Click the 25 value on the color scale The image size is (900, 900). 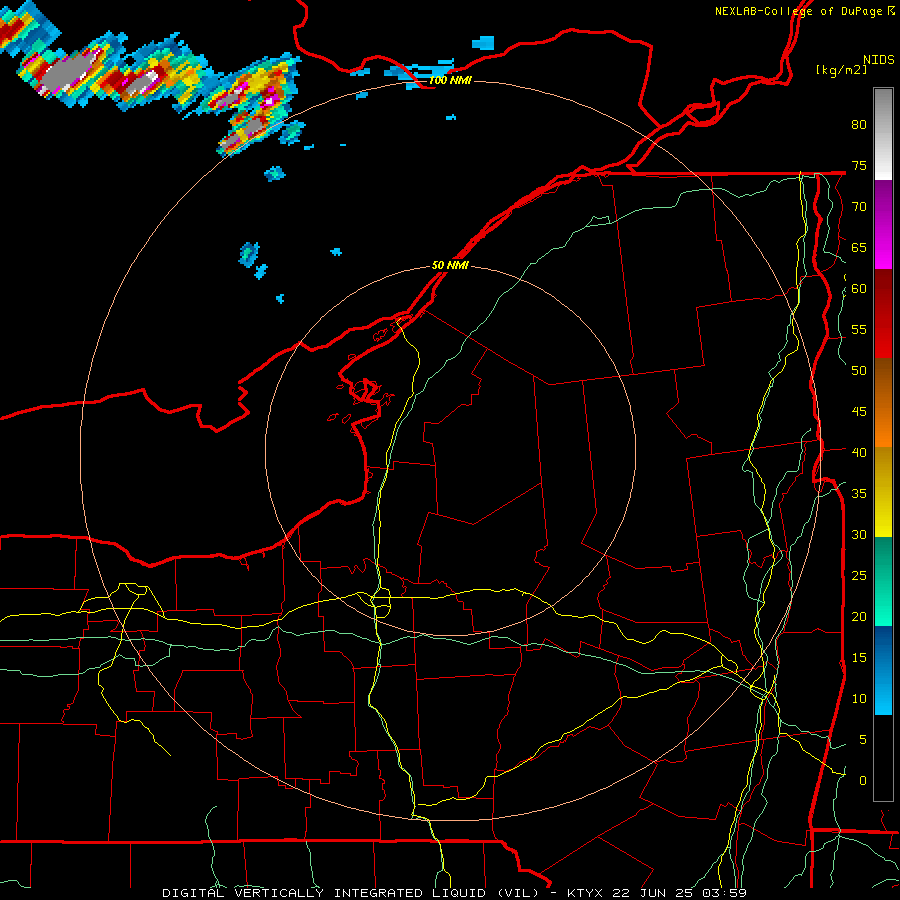(859, 576)
